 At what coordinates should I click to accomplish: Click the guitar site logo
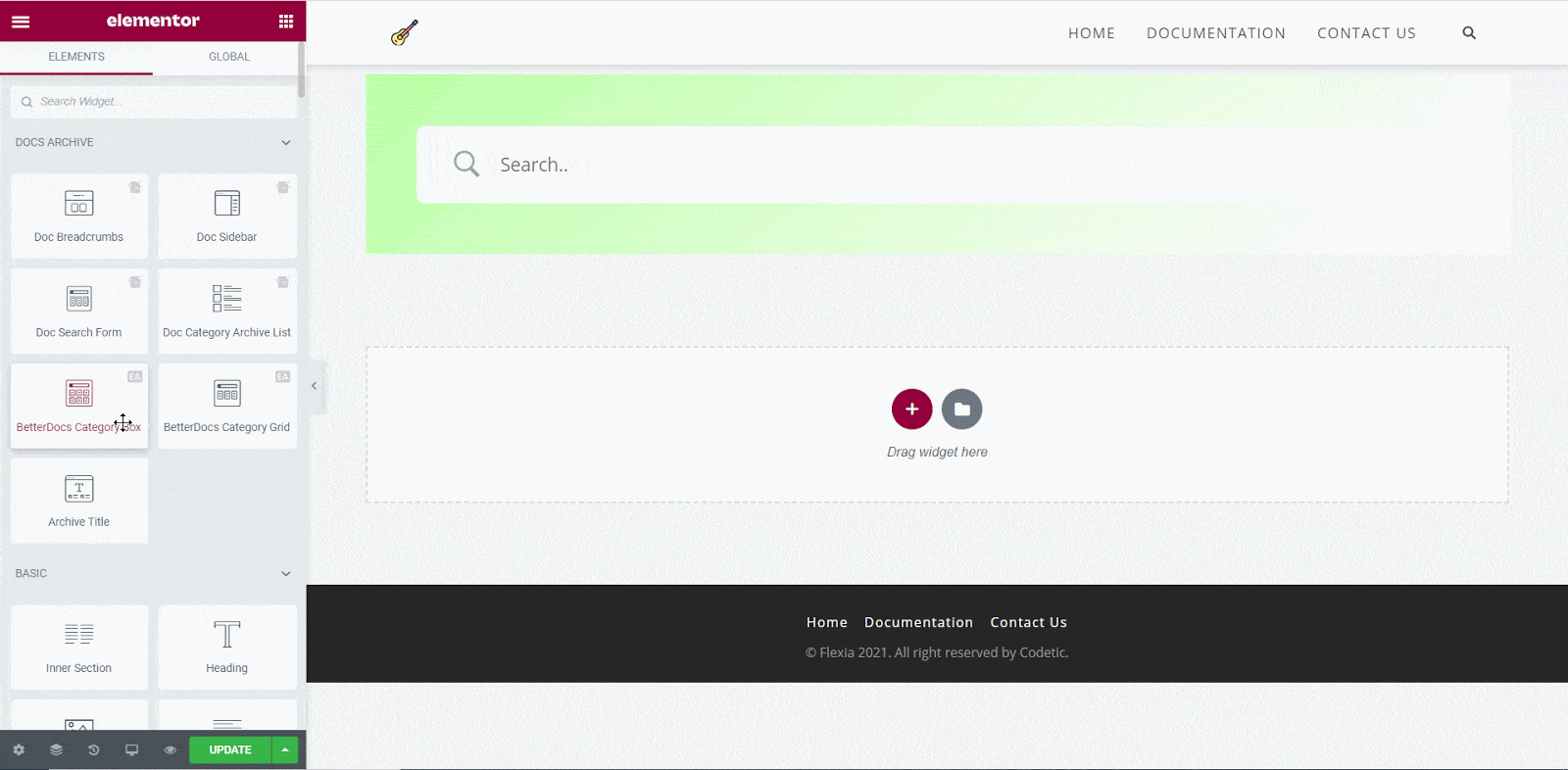point(404,33)
